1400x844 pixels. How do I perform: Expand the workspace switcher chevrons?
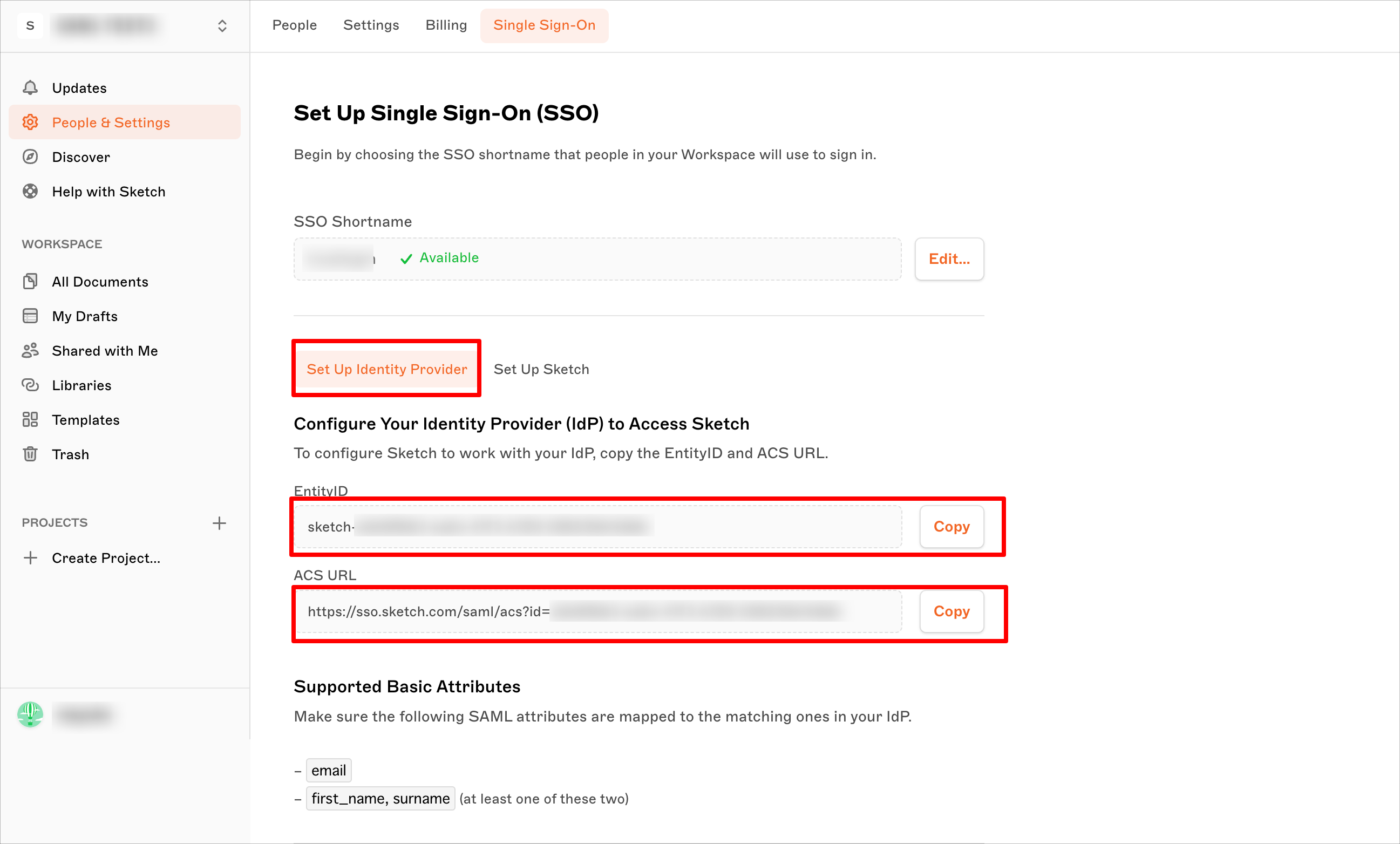tap(222, 25)
